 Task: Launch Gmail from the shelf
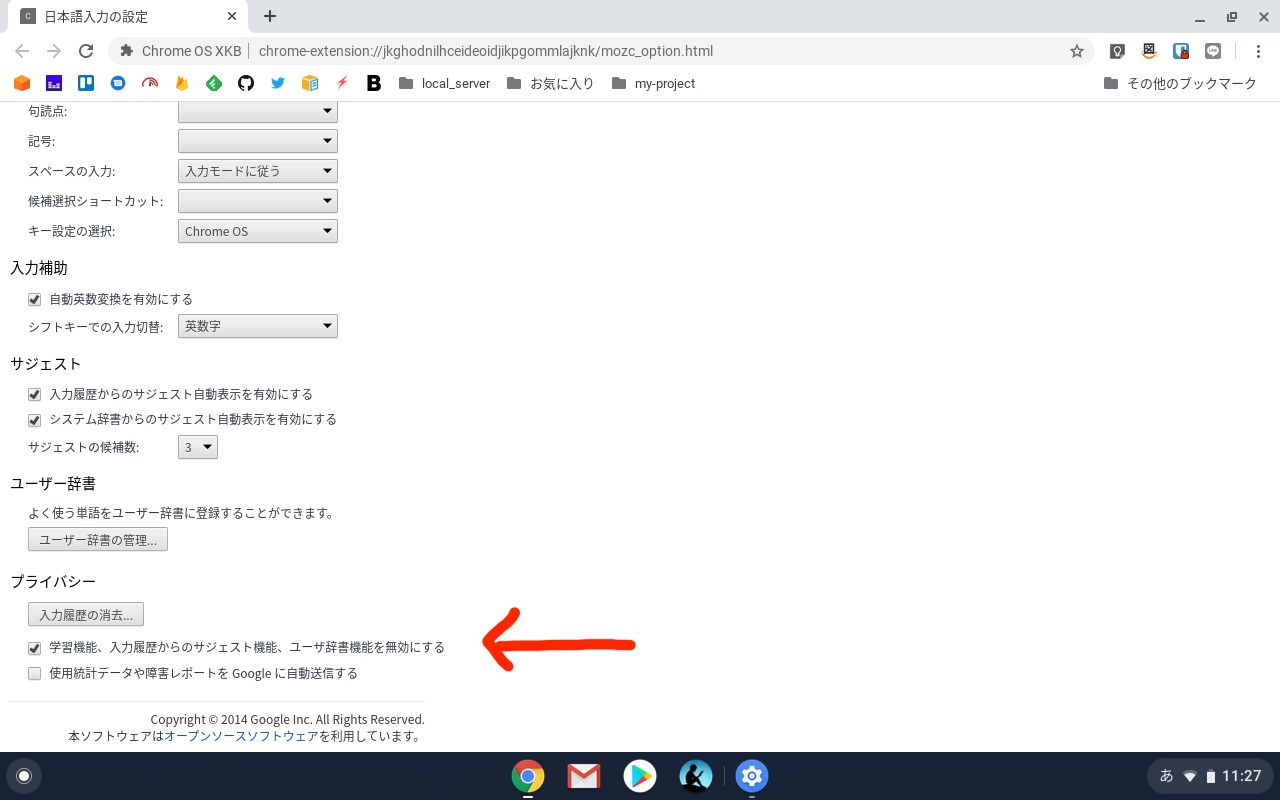click(583, 775)
